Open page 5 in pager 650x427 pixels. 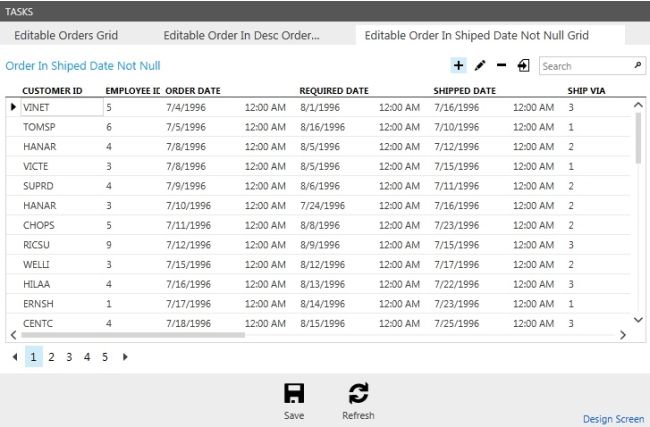coord(105,357)
